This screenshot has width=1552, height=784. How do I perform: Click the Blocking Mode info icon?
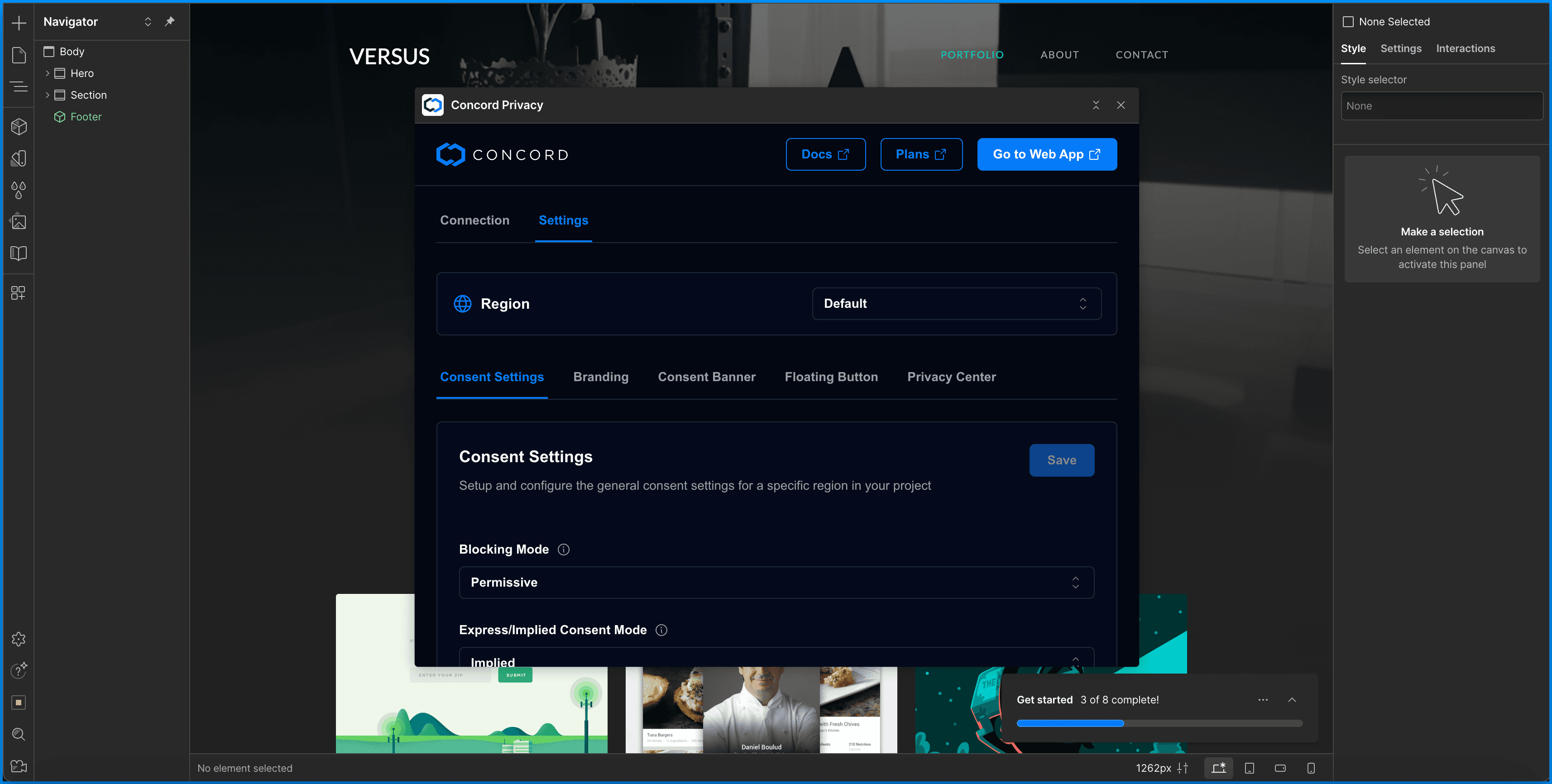point(563,549)
